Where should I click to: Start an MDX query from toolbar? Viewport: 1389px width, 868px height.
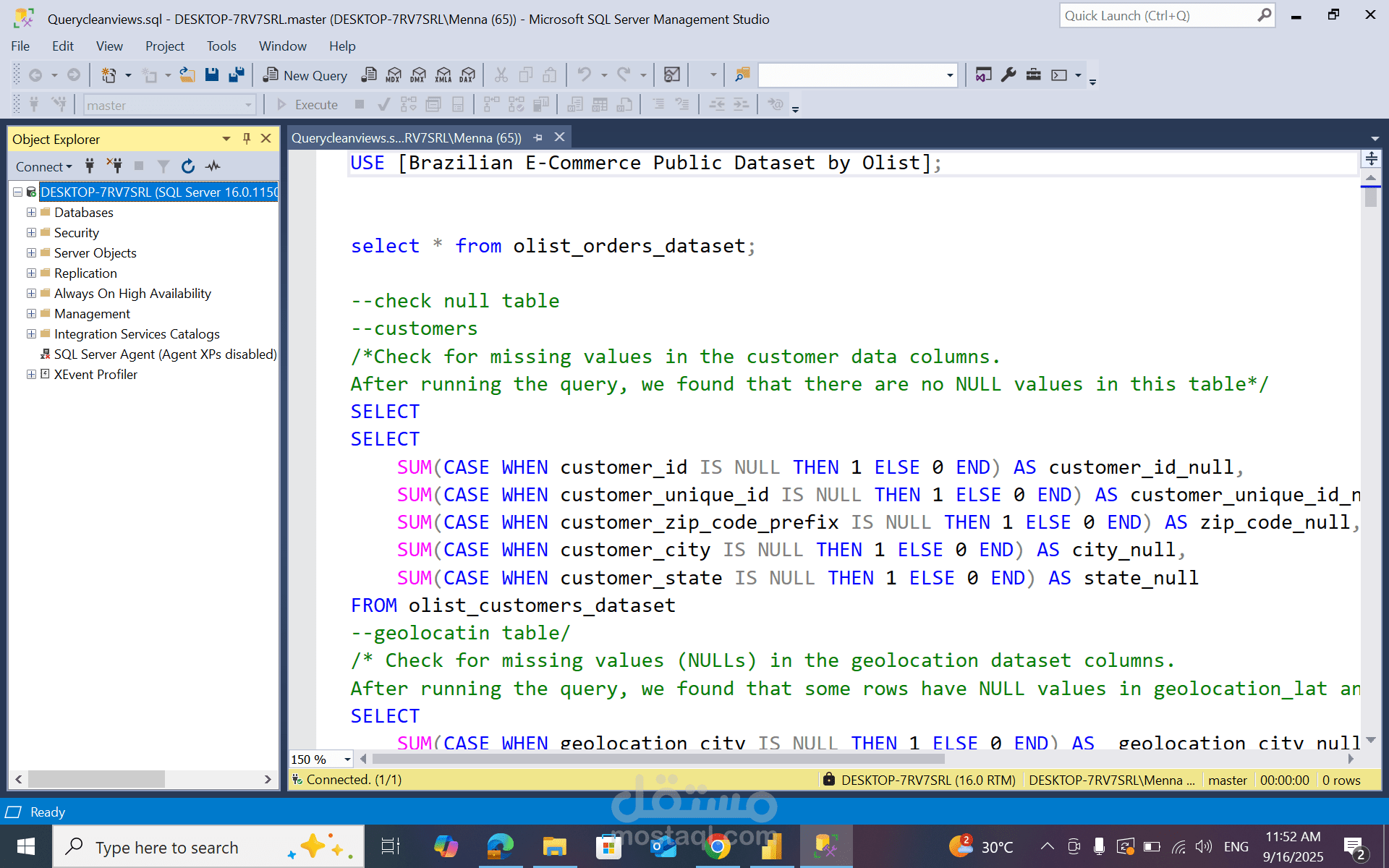coord(394,75)
